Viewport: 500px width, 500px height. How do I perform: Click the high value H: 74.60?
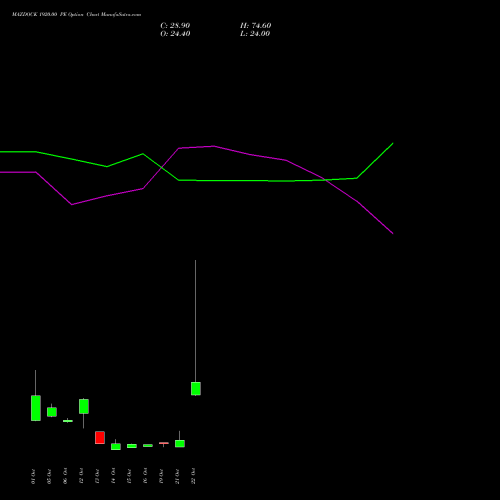[256, 26]
